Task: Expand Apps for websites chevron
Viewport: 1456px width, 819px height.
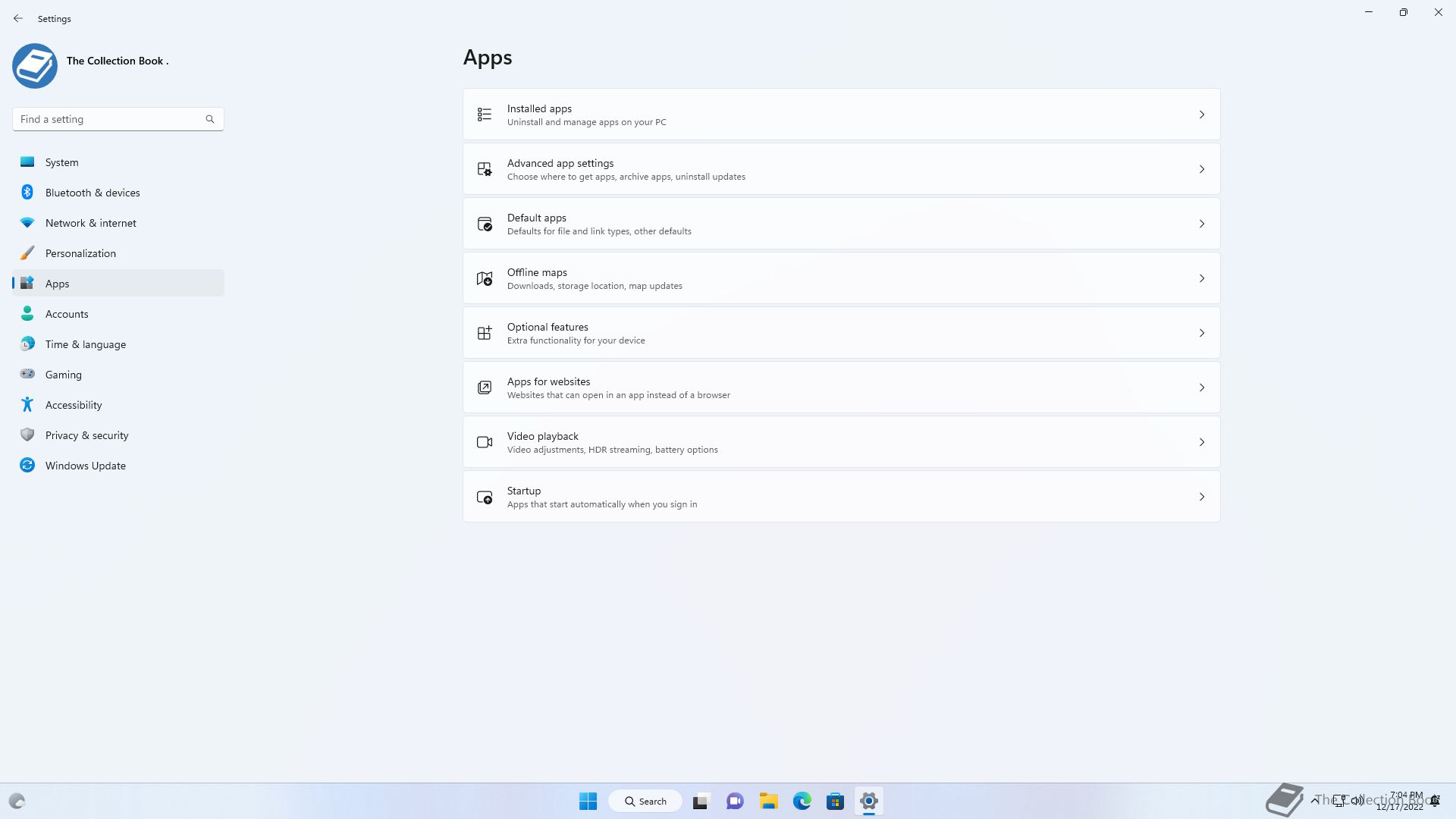Action: tap(1201, 388)
